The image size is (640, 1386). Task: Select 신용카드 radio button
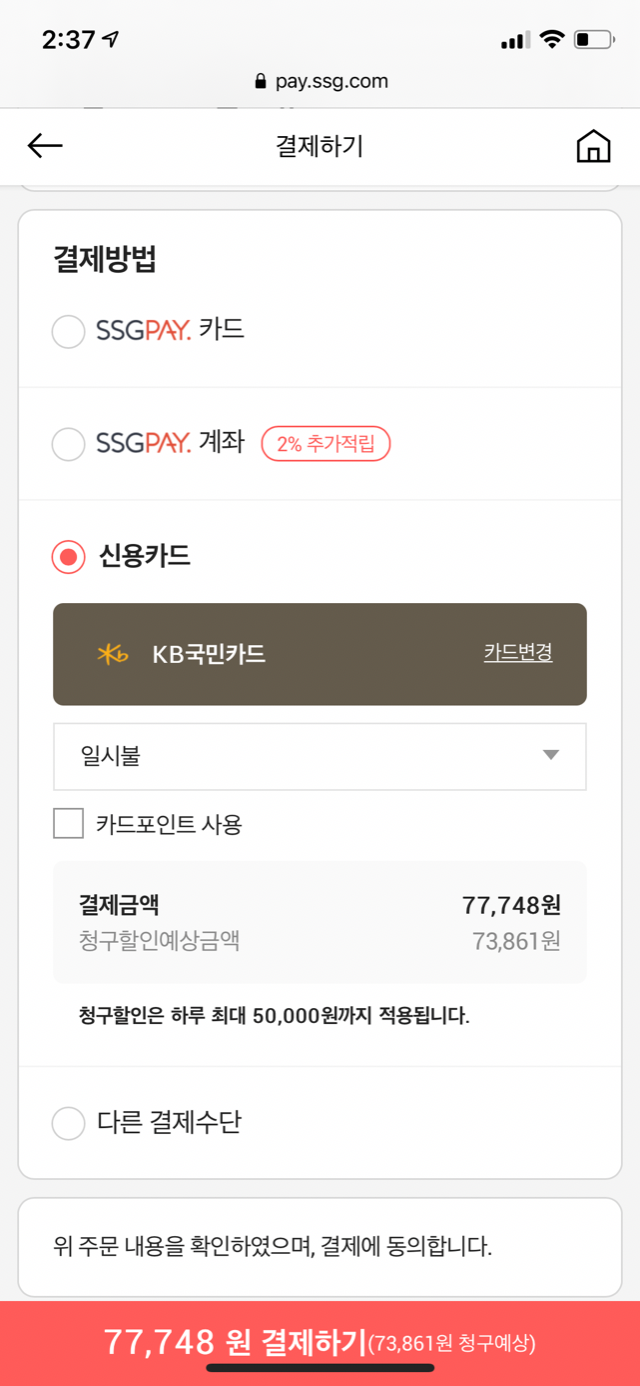[x=68, y=557]
